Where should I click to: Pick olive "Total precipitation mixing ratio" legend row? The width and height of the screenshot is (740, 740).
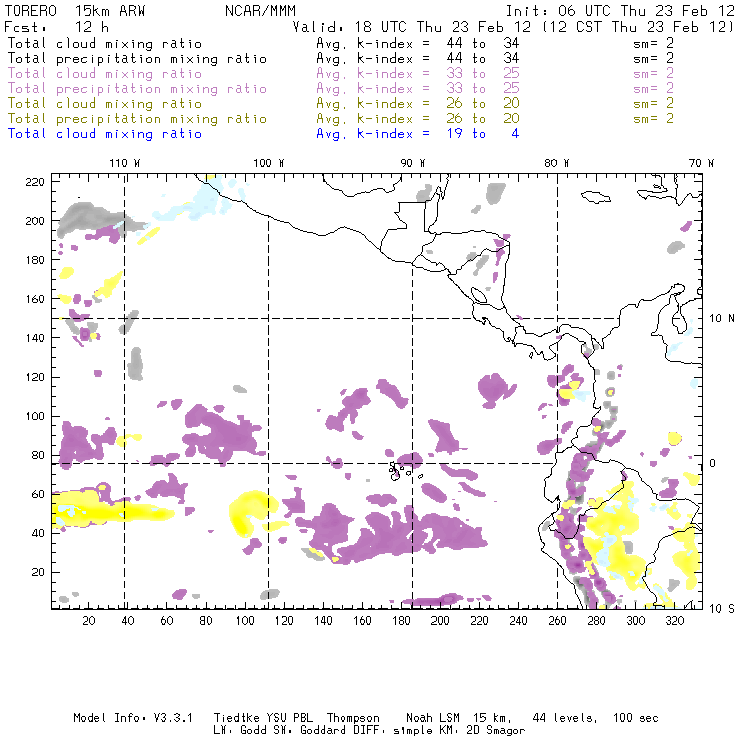137,119
